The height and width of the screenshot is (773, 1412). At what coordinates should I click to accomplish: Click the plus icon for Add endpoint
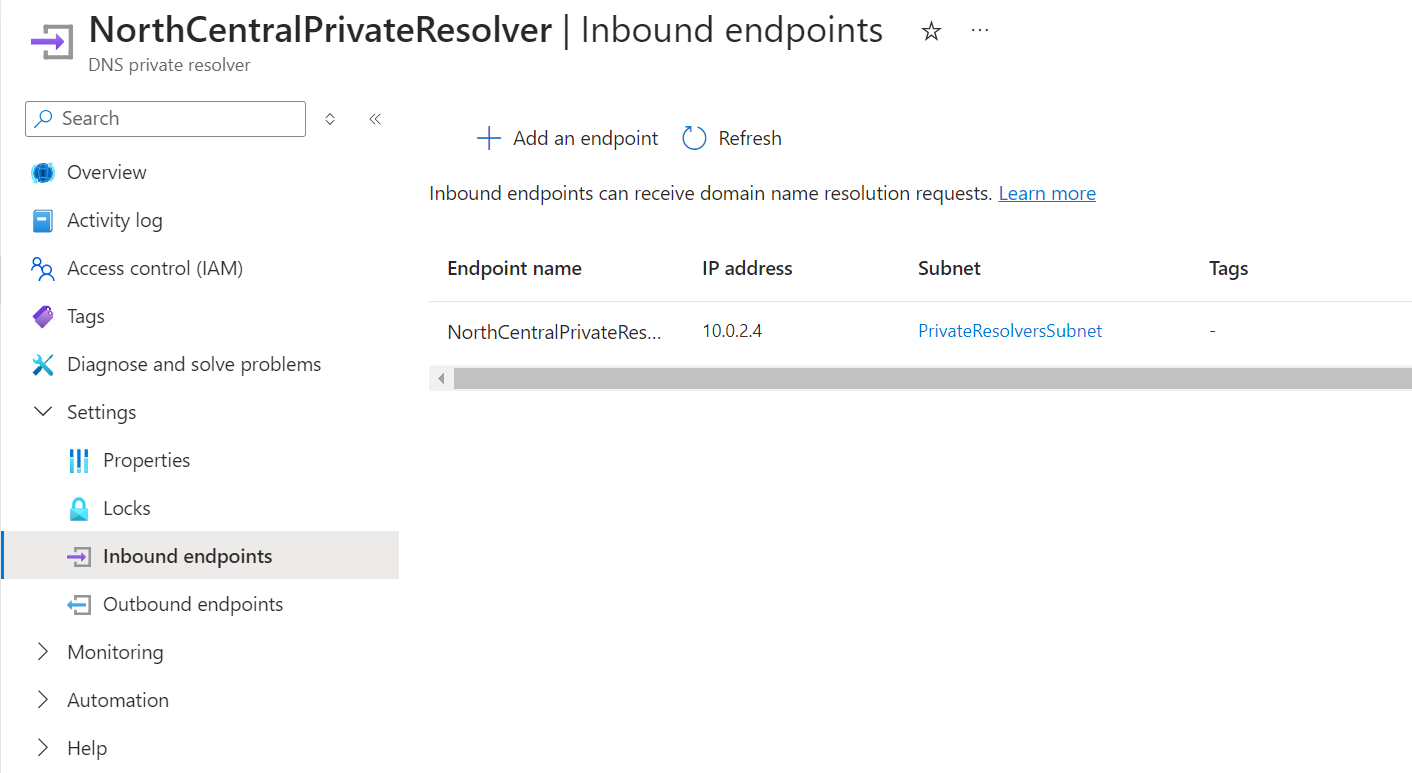[x=488, y=138]
